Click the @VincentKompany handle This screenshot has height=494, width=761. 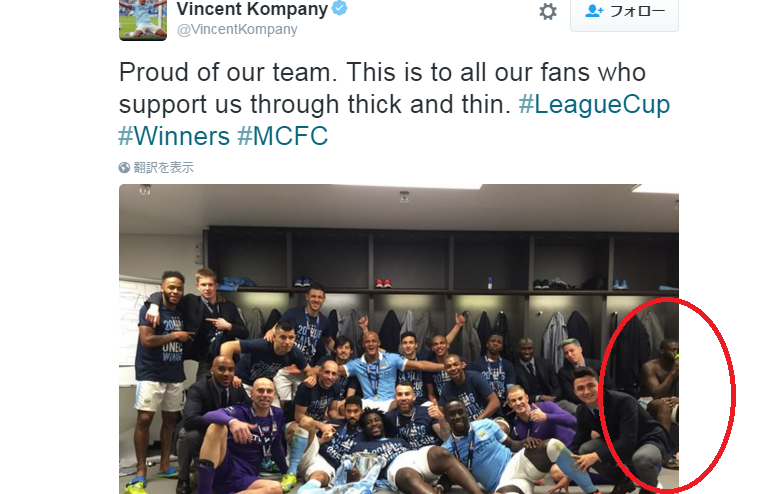pyautogui.click(x=237, y=30)
